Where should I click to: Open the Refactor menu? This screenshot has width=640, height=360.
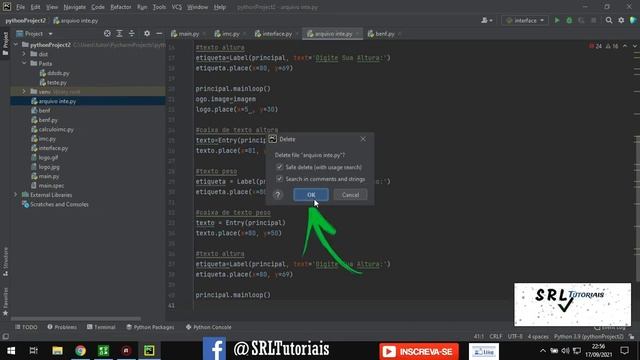[x=121, y=7]
